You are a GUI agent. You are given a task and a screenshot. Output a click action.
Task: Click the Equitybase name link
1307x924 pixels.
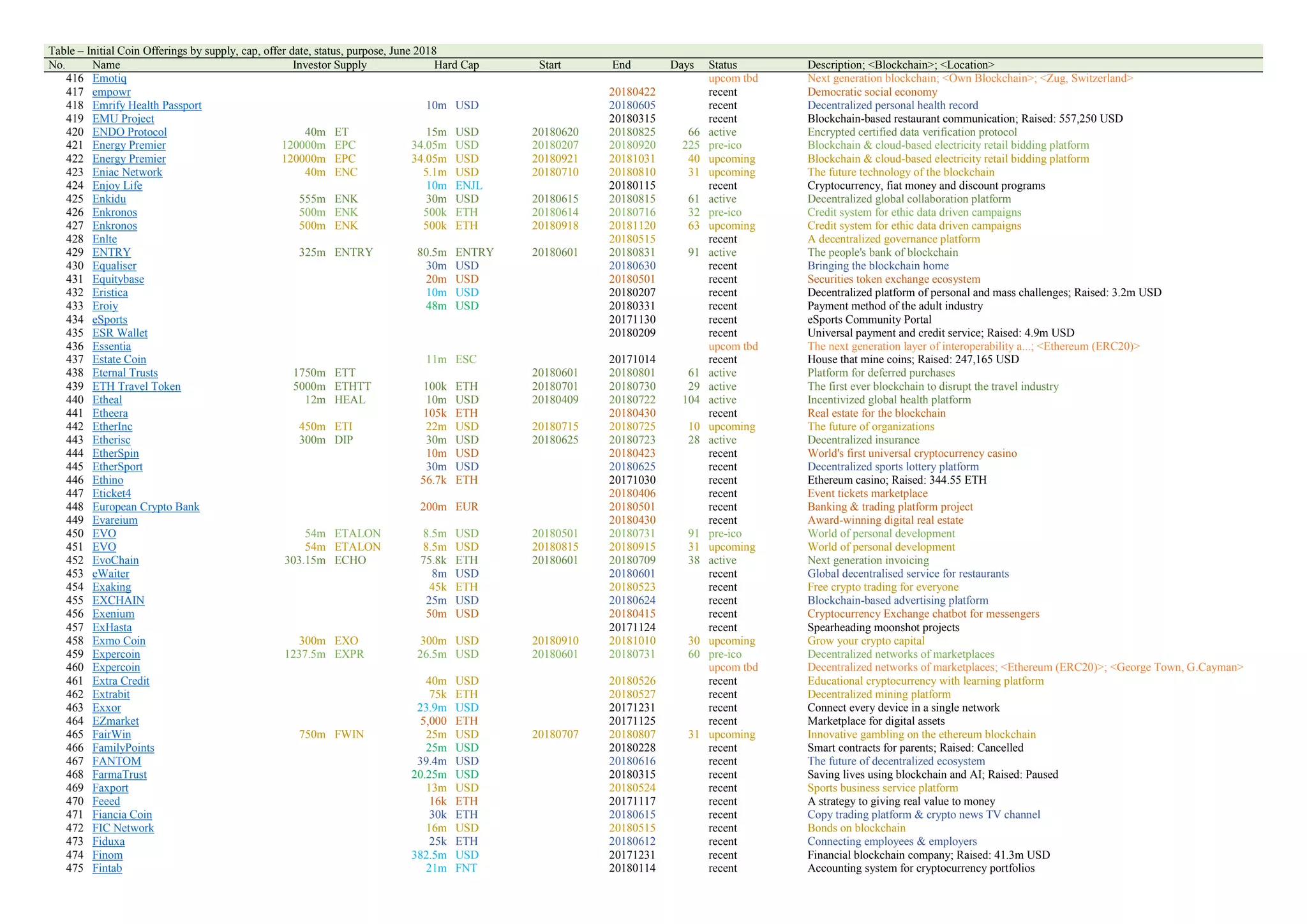click(118, 279)
